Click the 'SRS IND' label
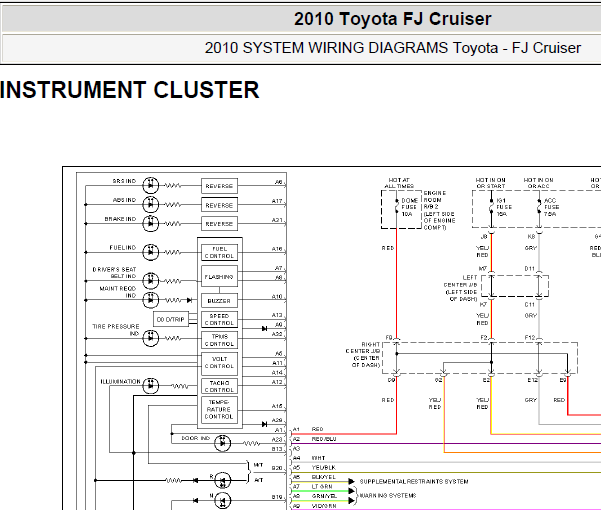 coord(124,181)
